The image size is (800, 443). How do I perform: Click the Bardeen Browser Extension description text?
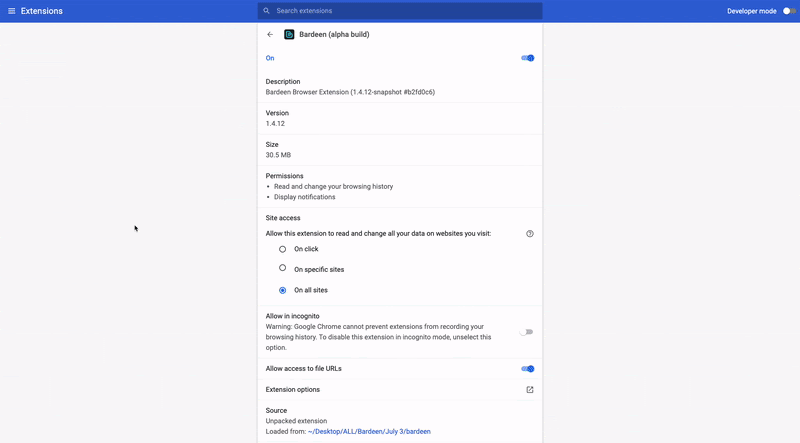(350, 92)
